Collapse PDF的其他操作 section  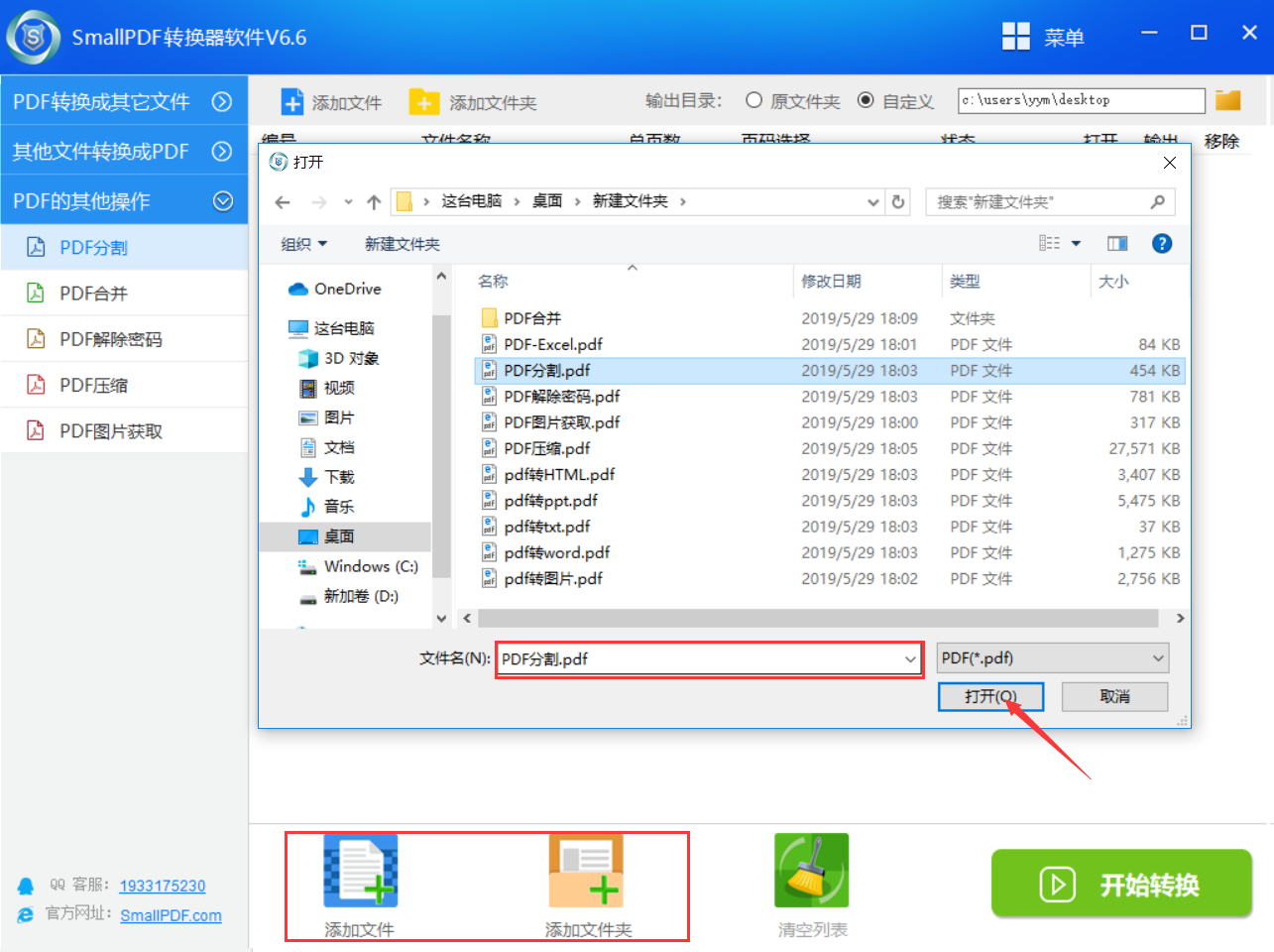point(223,200)
